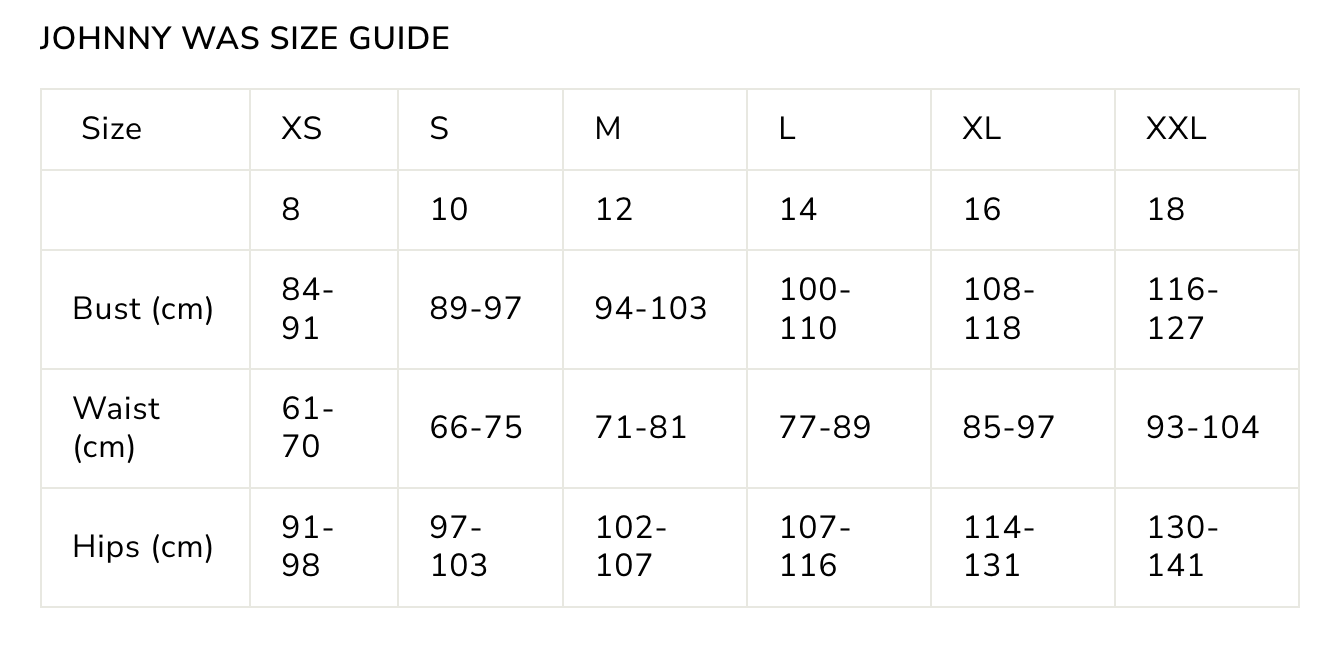Click the Hips (cm) row label
This screenshot has width=1340, height=666.
coord(143,547)
